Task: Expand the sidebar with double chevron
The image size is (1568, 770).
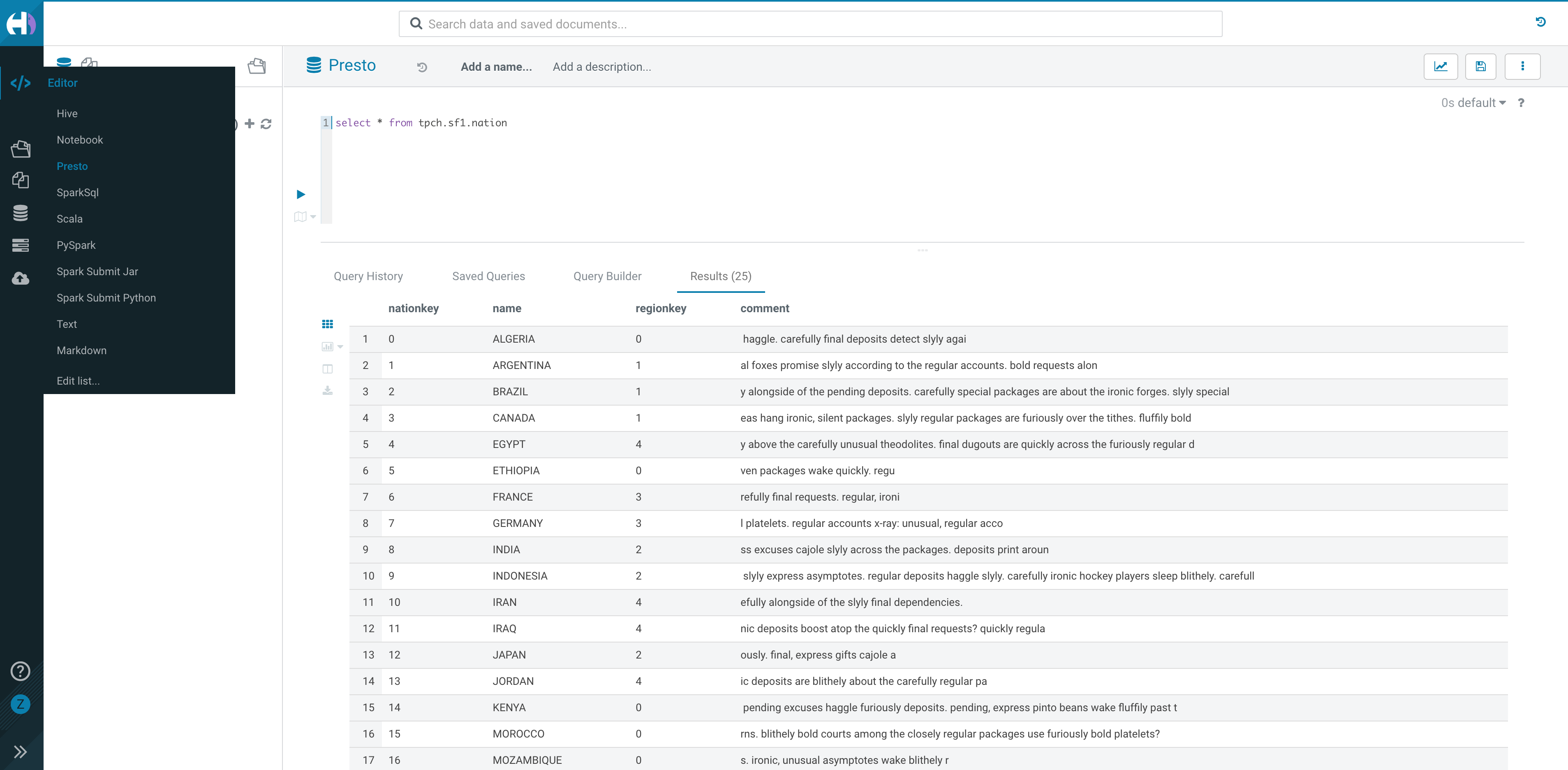Action: tap(20, 751)
